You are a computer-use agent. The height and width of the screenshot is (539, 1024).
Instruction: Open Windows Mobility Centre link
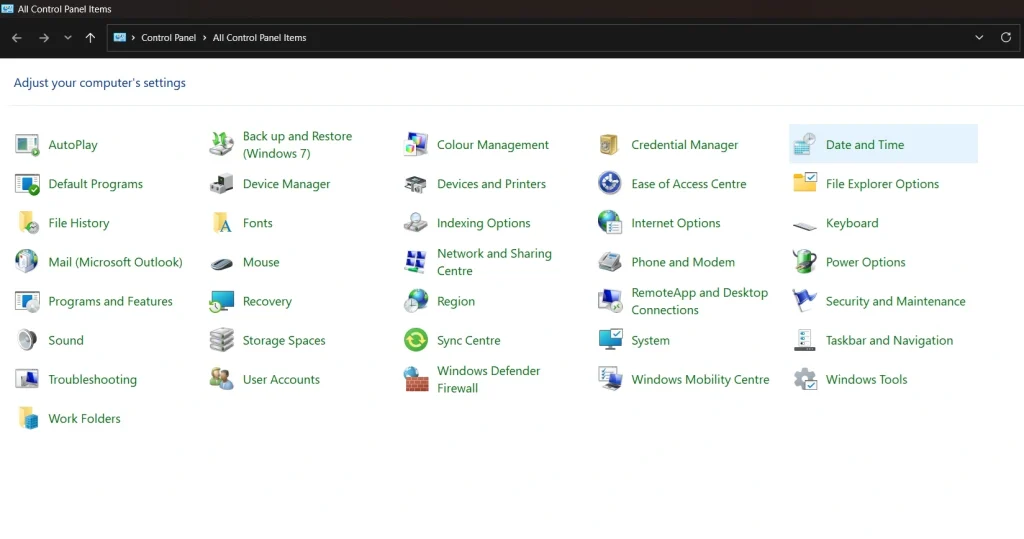click(700, 380)
